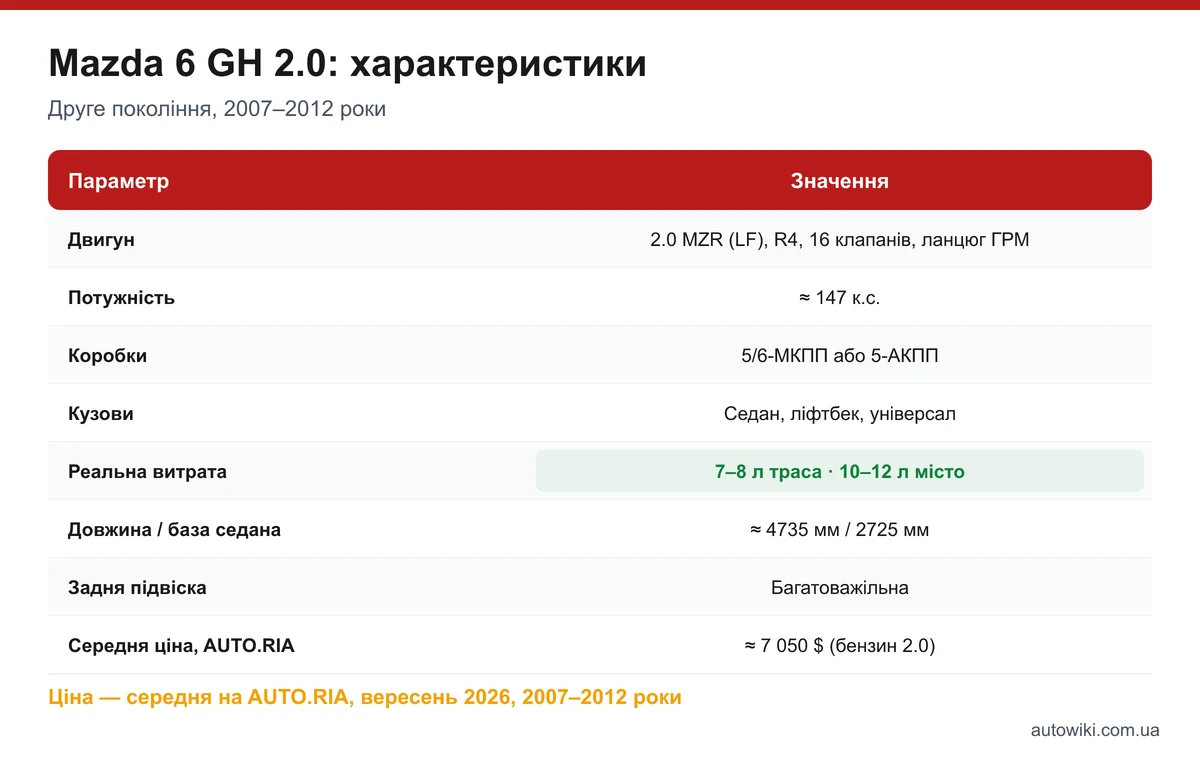
Task: Click the orange footnote about AUTO.RIA price
Action: pos(365,697)
